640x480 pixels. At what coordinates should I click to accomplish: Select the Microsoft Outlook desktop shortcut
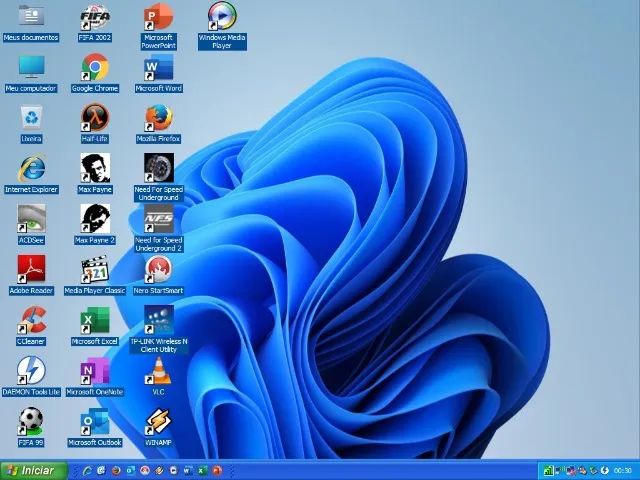point(95,428)
